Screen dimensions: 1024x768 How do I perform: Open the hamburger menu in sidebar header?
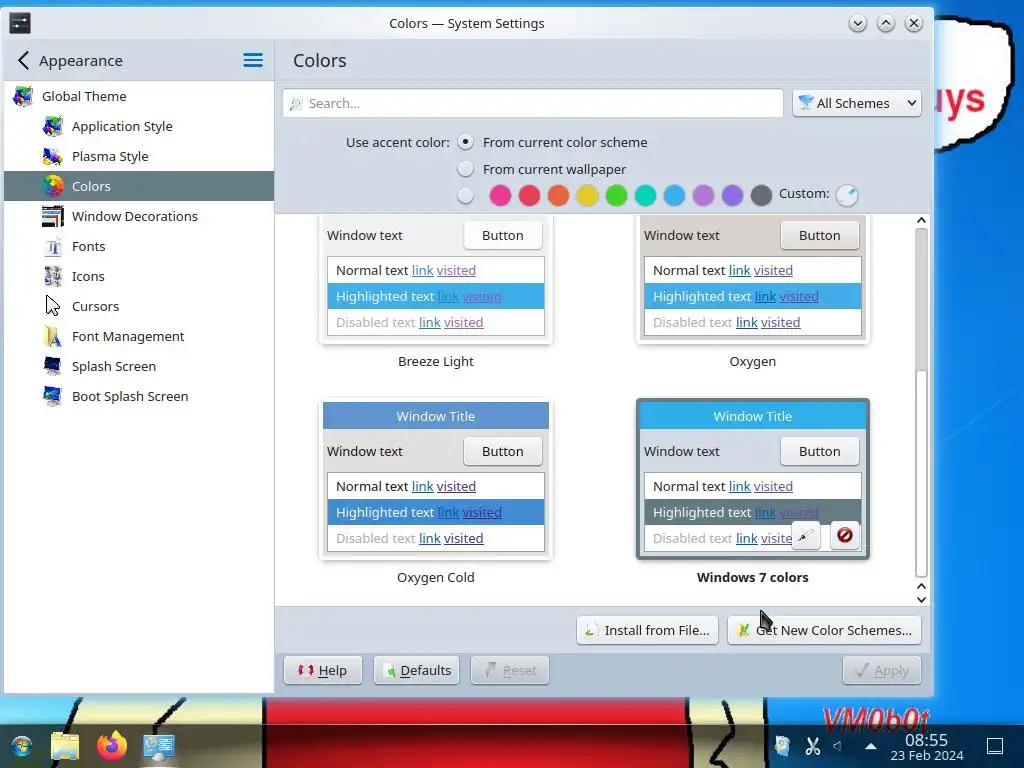click(253, 61)
